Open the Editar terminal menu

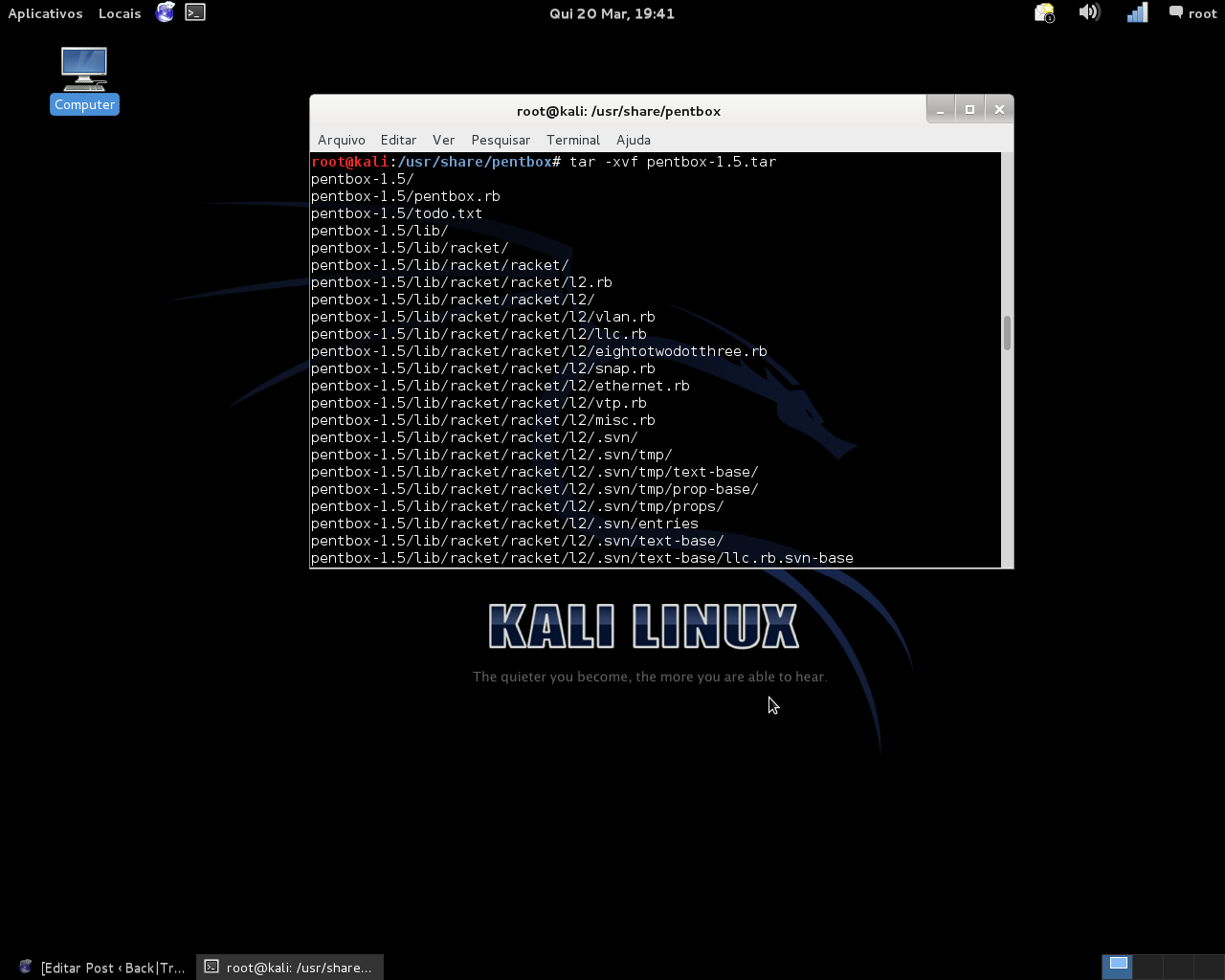click(398, 140)
